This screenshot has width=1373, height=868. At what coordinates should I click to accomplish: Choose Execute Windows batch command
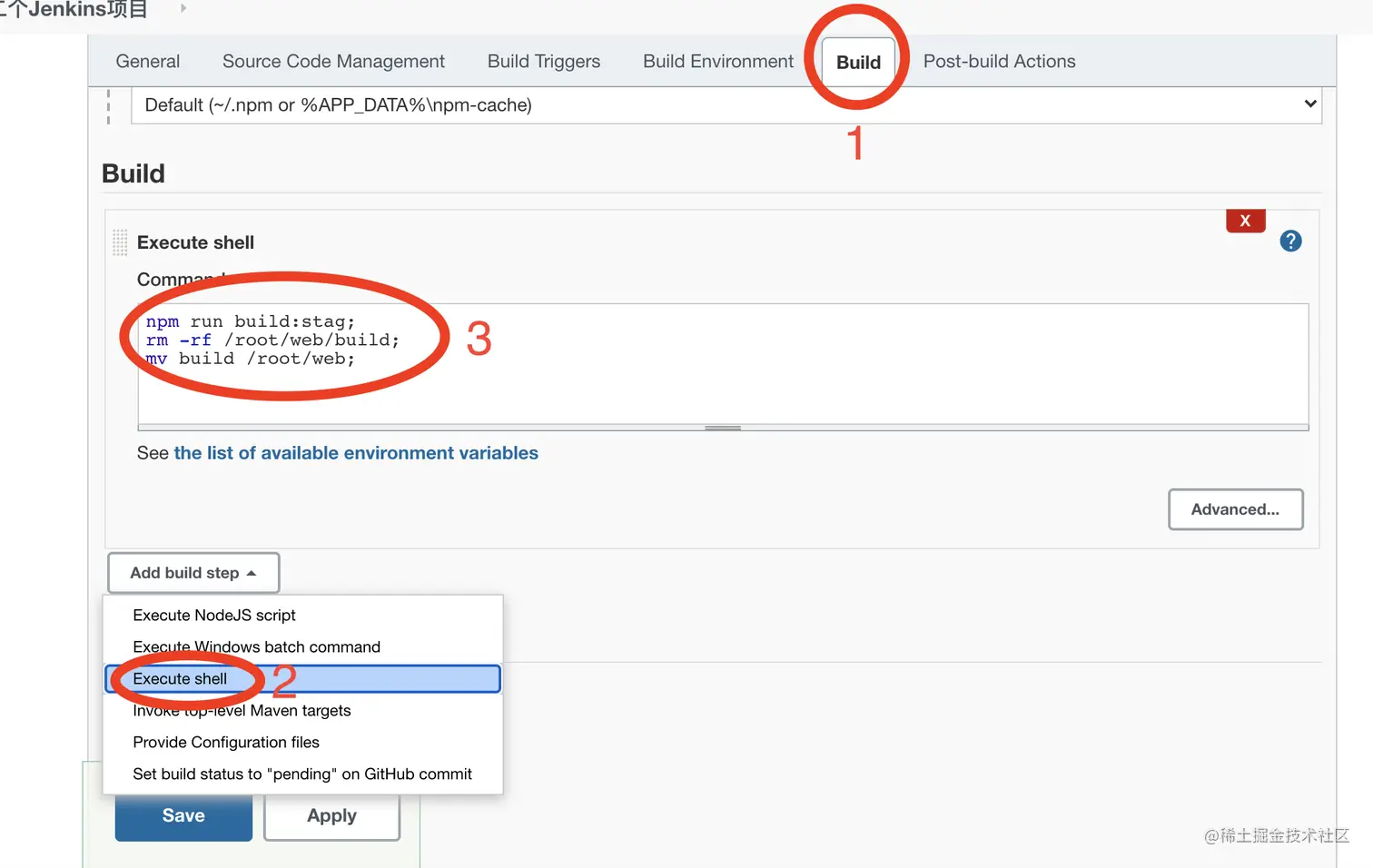pyautogui.click(x=257, y=647)
